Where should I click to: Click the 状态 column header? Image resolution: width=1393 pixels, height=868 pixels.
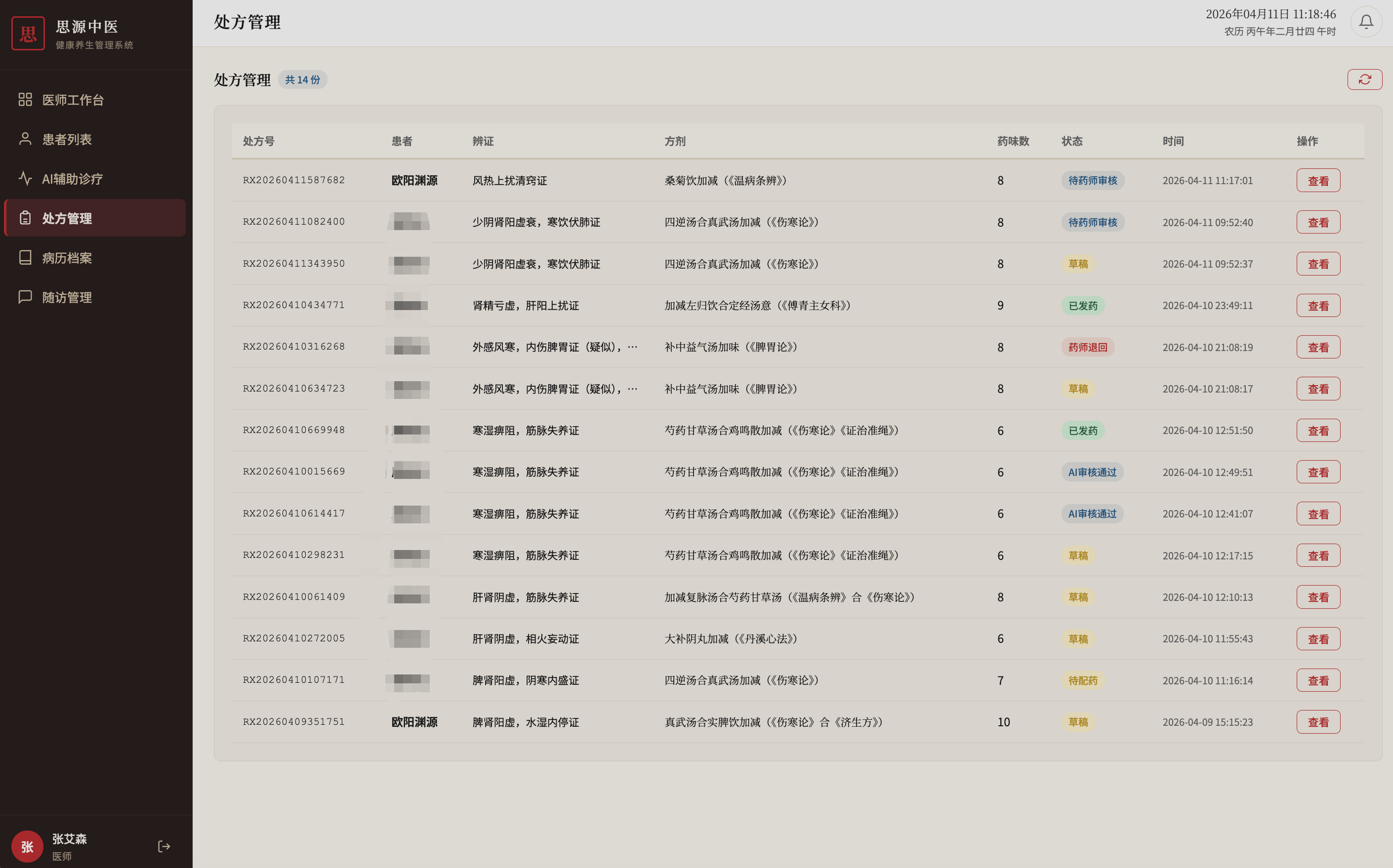[x=1071, y=141]
